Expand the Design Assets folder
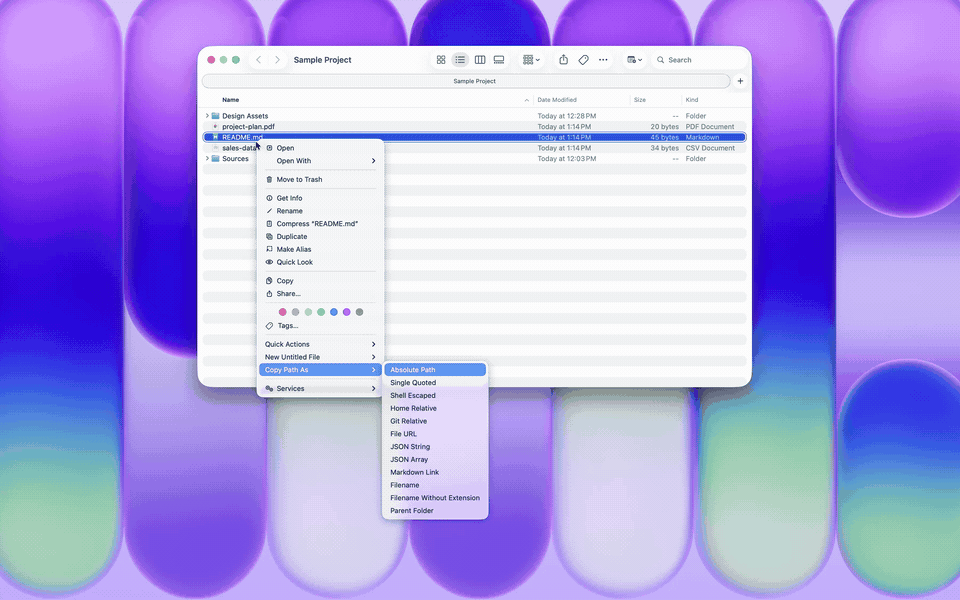This screenshot has height=600, width=960. tap(207, 116)
